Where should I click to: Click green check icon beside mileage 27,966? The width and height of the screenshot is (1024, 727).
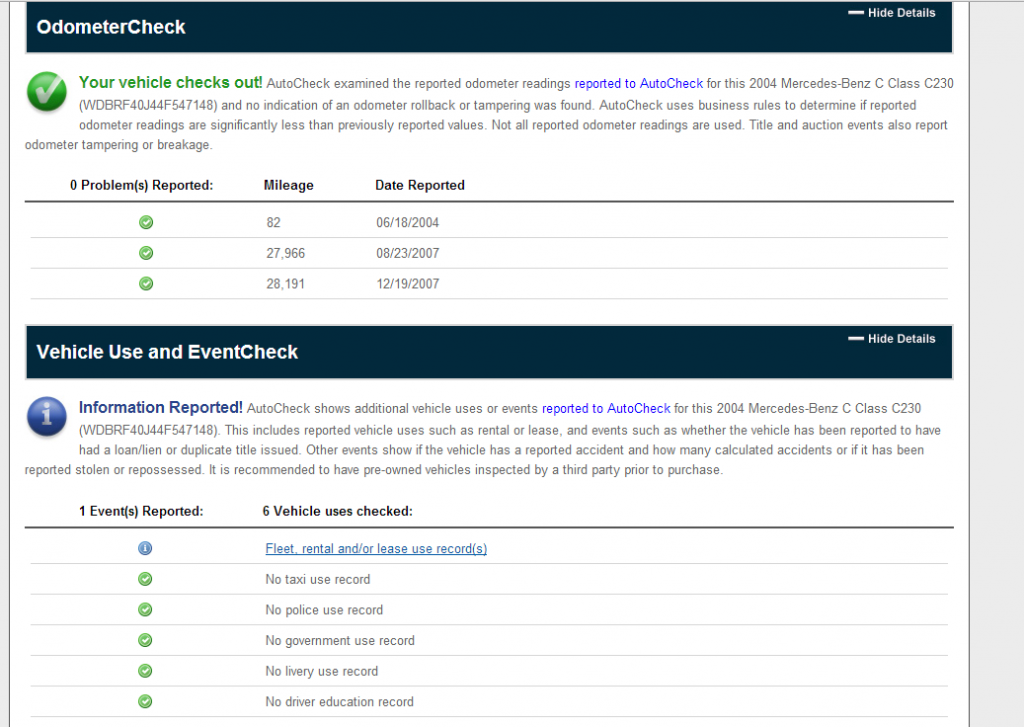pyautogui.click(x=146, y=253)
